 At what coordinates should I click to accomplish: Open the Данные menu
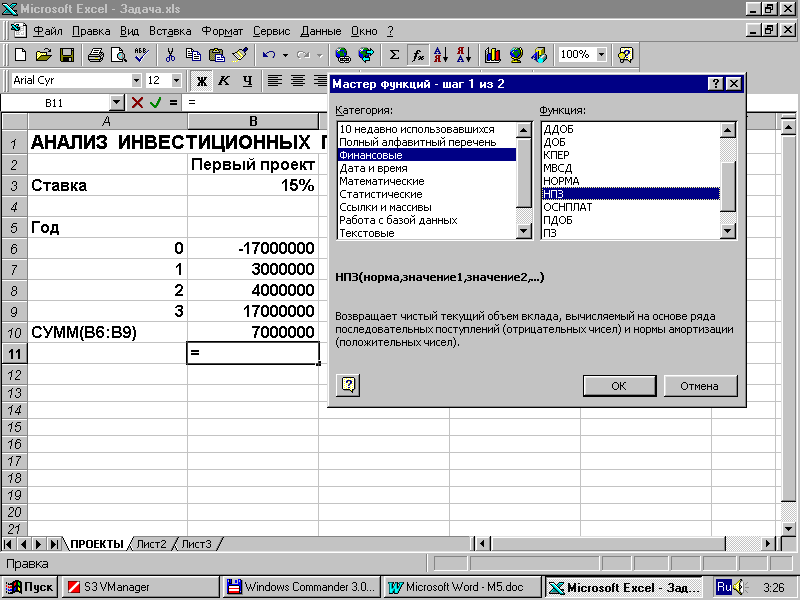320,31
